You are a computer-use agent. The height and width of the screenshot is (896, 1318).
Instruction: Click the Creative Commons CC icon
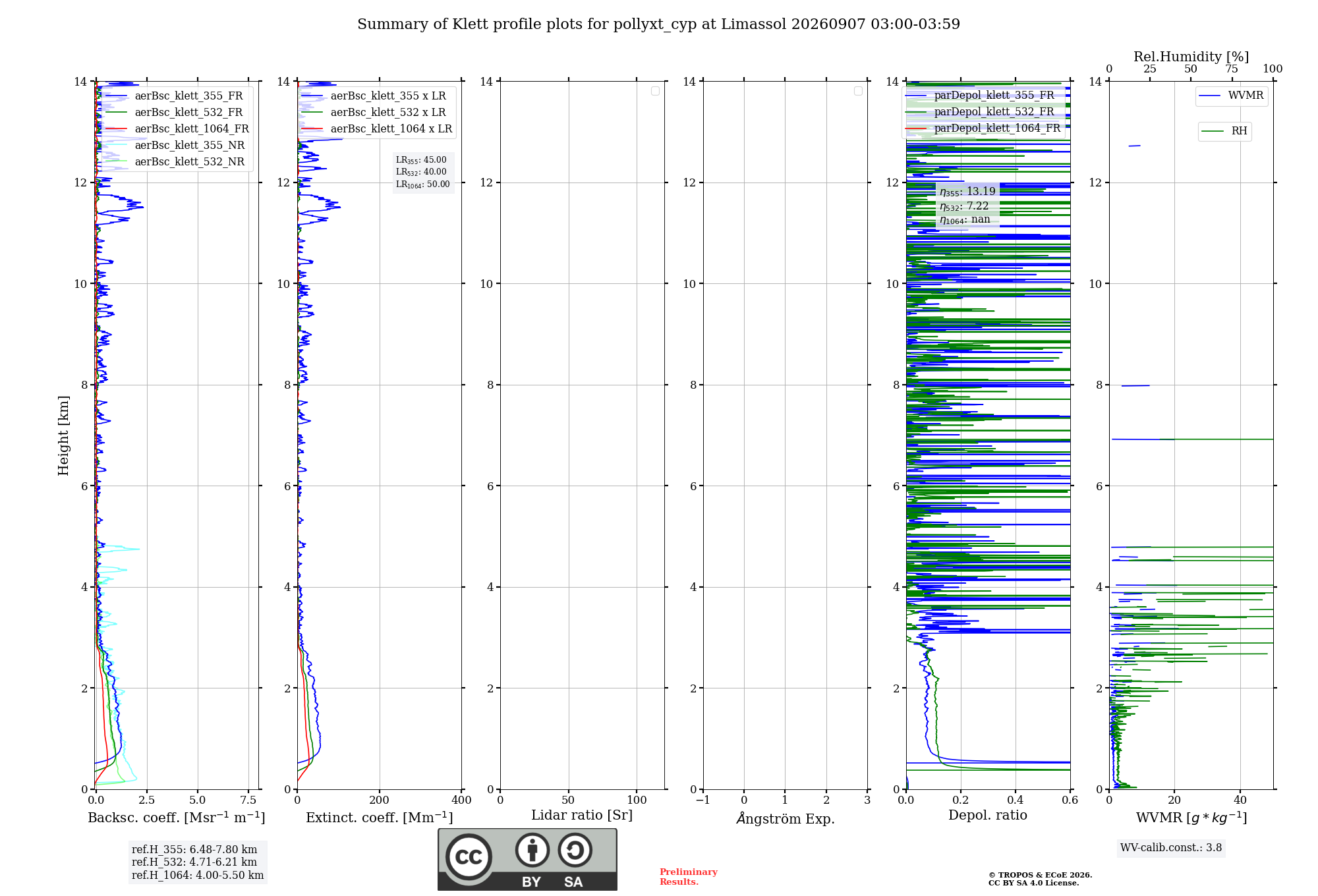pyautogui.click(x=469, y=856)
